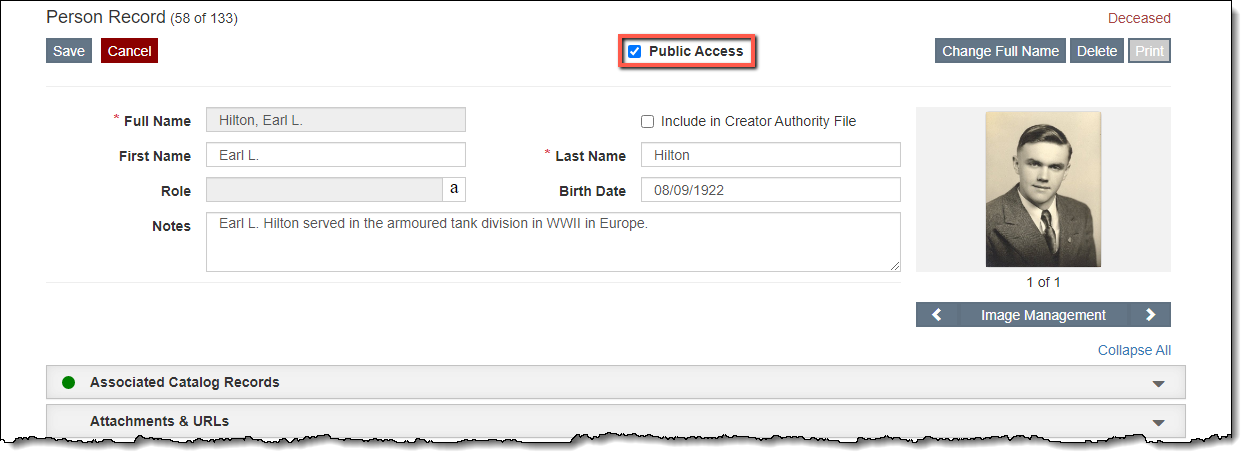Click into the First Name field
The image size is (1247, 458).
pyautogui.click(x=335, y=155)
